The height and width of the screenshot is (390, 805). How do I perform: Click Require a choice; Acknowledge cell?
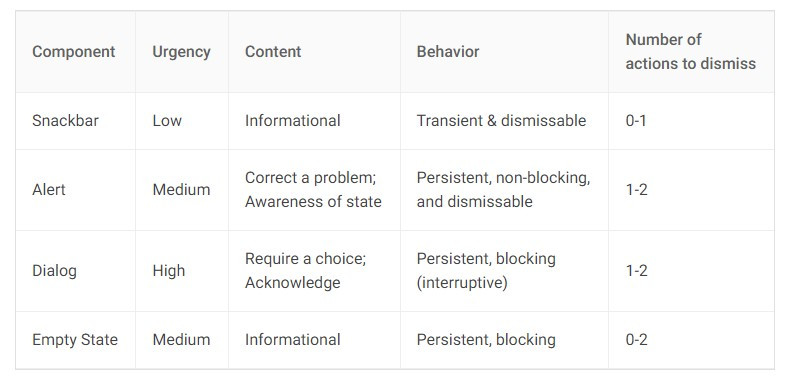(x=305, y=270)
